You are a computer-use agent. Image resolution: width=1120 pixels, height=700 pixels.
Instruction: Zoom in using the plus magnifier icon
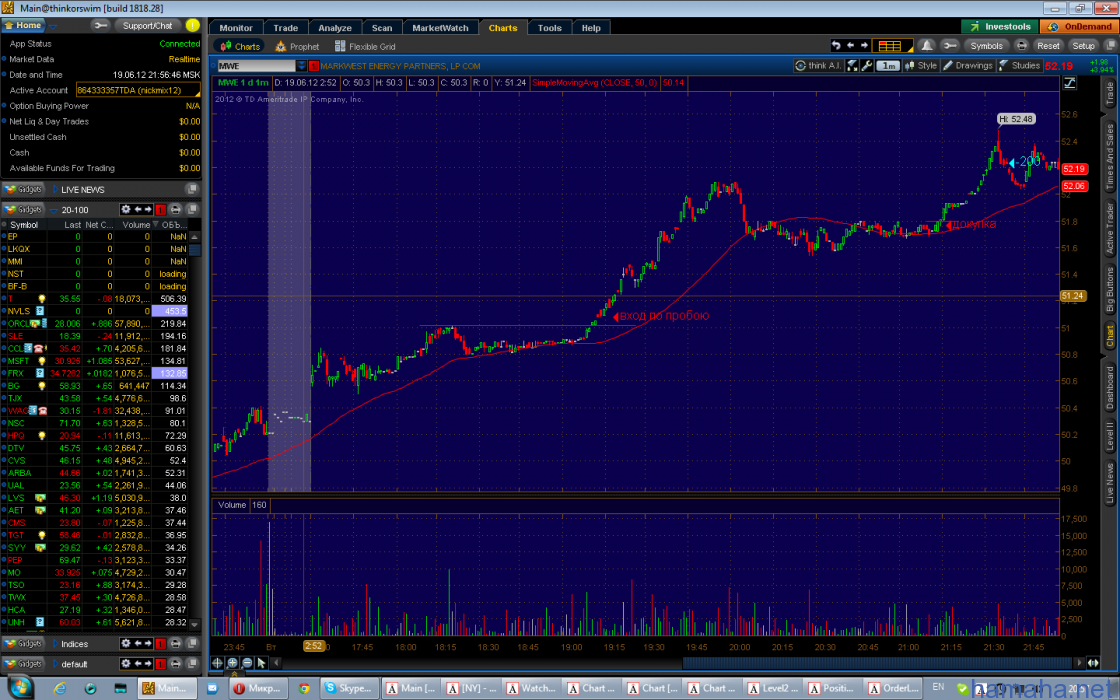tap(232, 663)
